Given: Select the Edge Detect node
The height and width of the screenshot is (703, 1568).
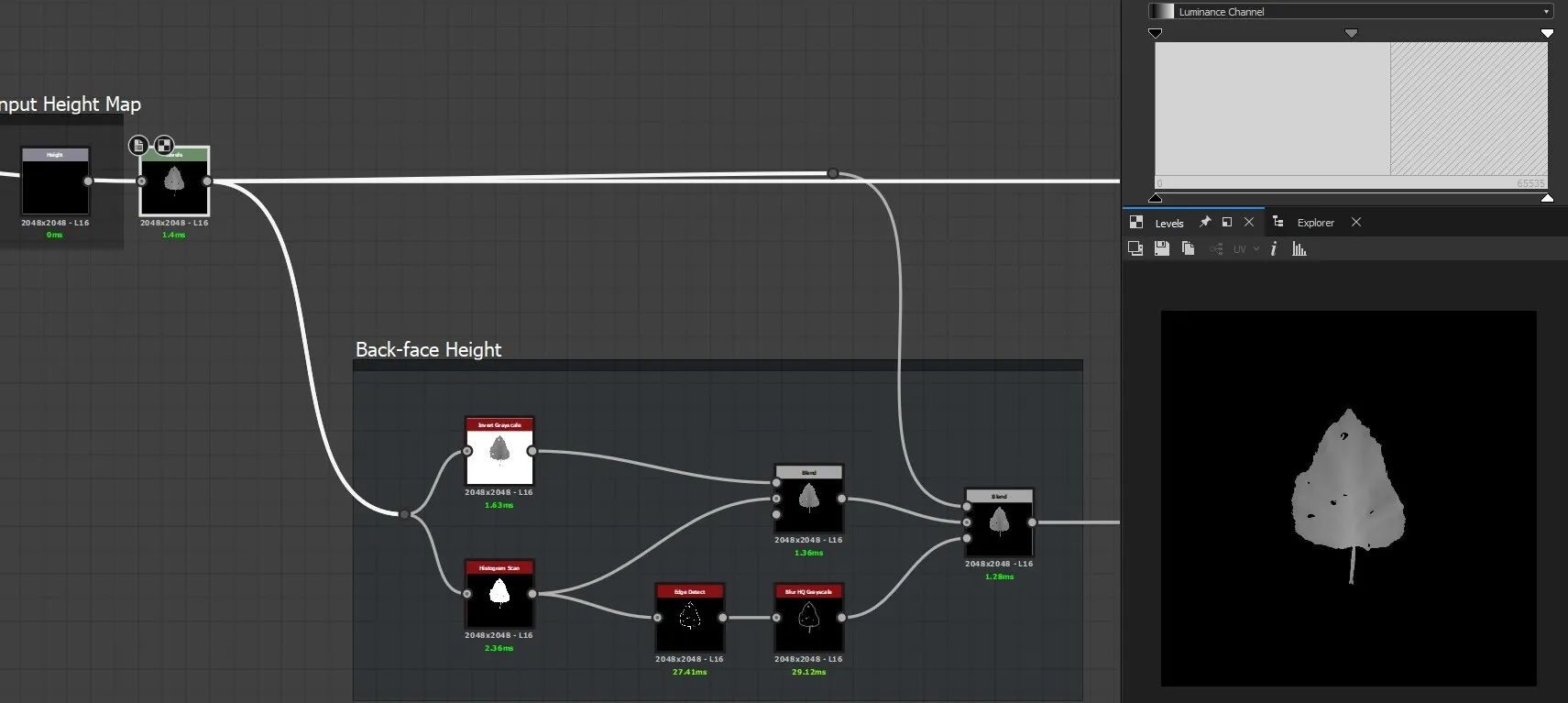Looking at the screenshot, I should click(690, 617).
